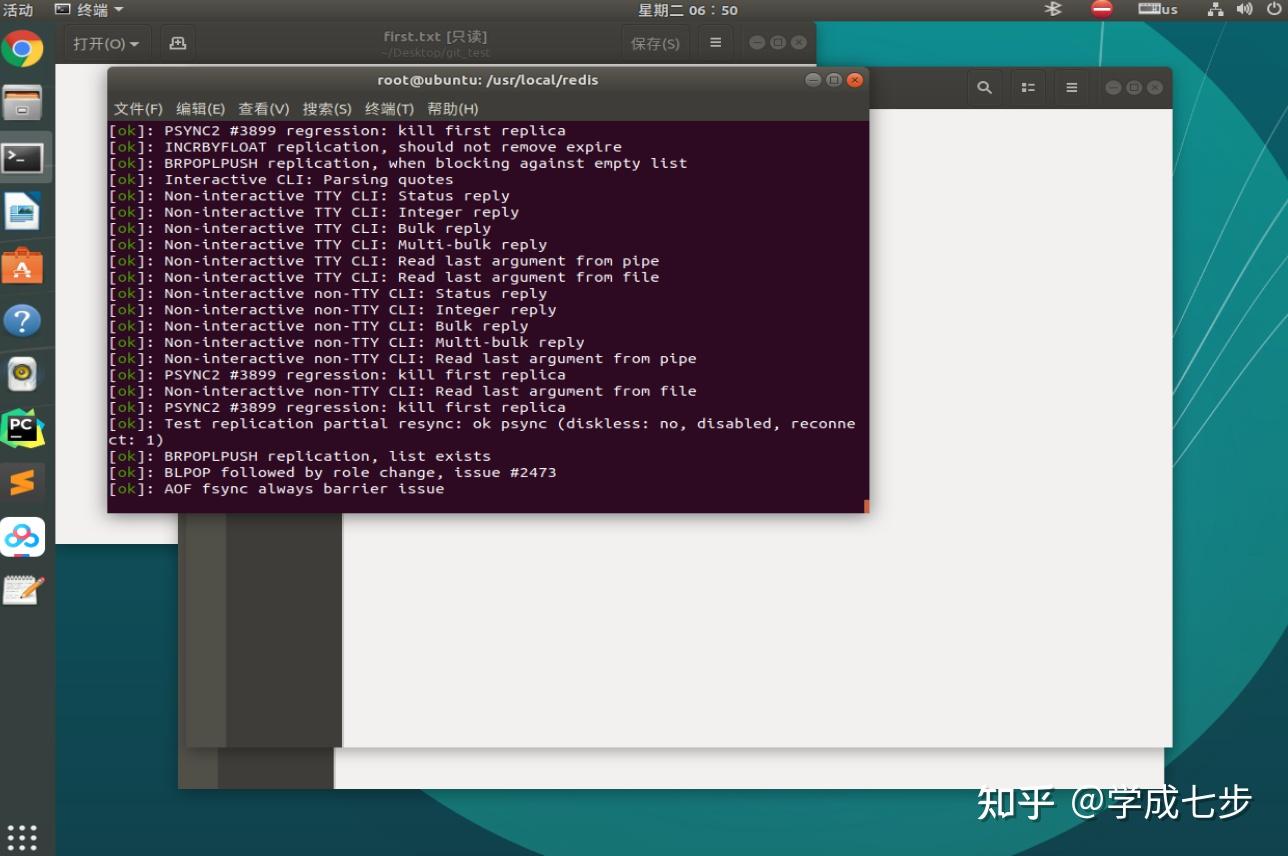Click 'Non-interactive non-TTY CLI: Integer reply' line
Screen dimensions: 1288x856
(360, 310)
